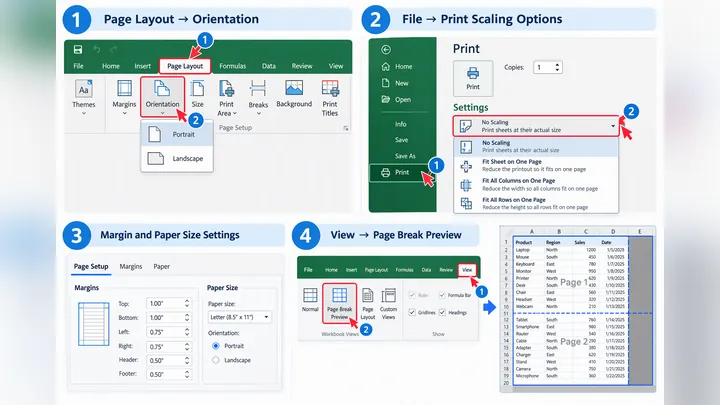Choose Fit All Columns on One Page
Screen dimensions: 720x405
coord(536,185)
